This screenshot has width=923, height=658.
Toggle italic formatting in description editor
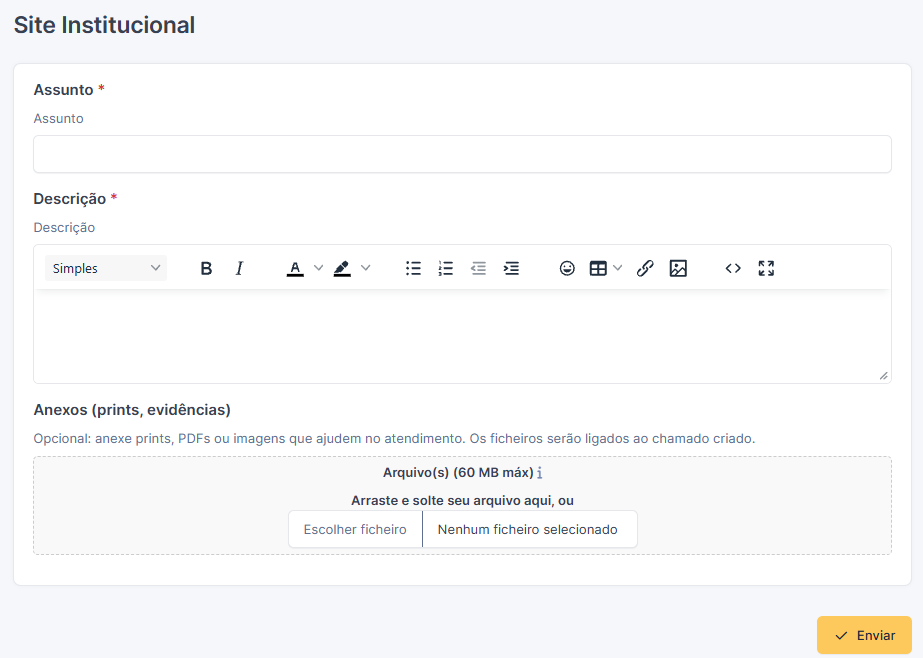tap(239, 268)
